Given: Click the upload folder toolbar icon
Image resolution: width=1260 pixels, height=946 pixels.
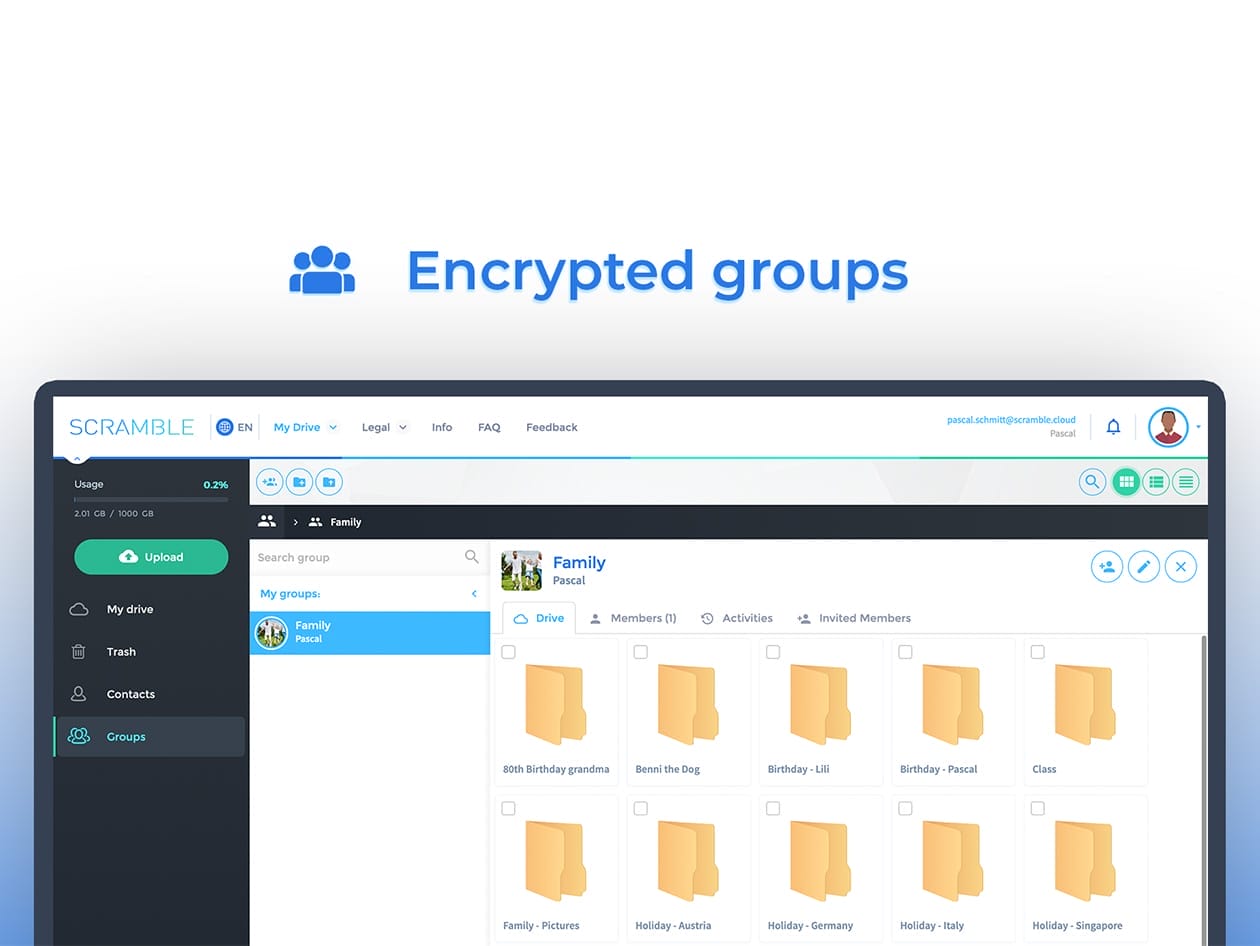Looking at the screenshot, I should point(329,482).
